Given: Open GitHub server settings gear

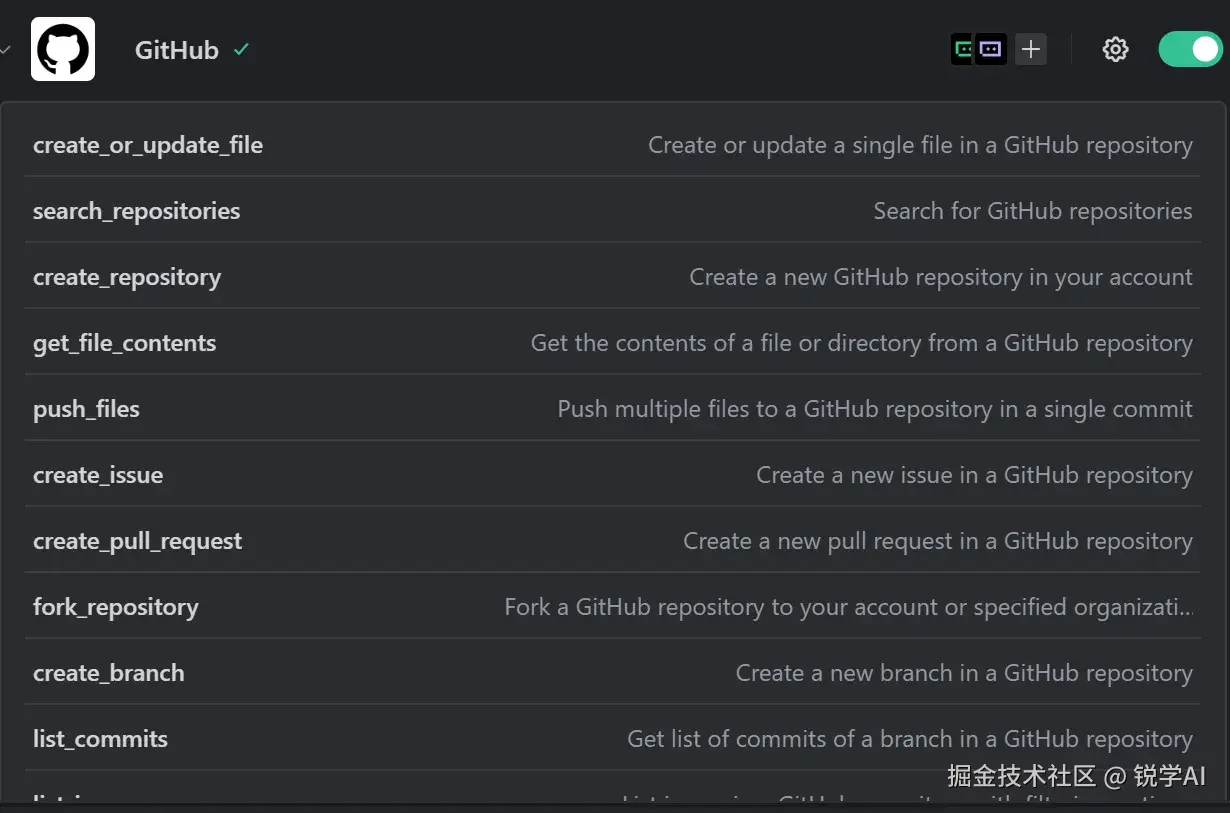Looking at the screenshot, I should [x=1115, y=49].
